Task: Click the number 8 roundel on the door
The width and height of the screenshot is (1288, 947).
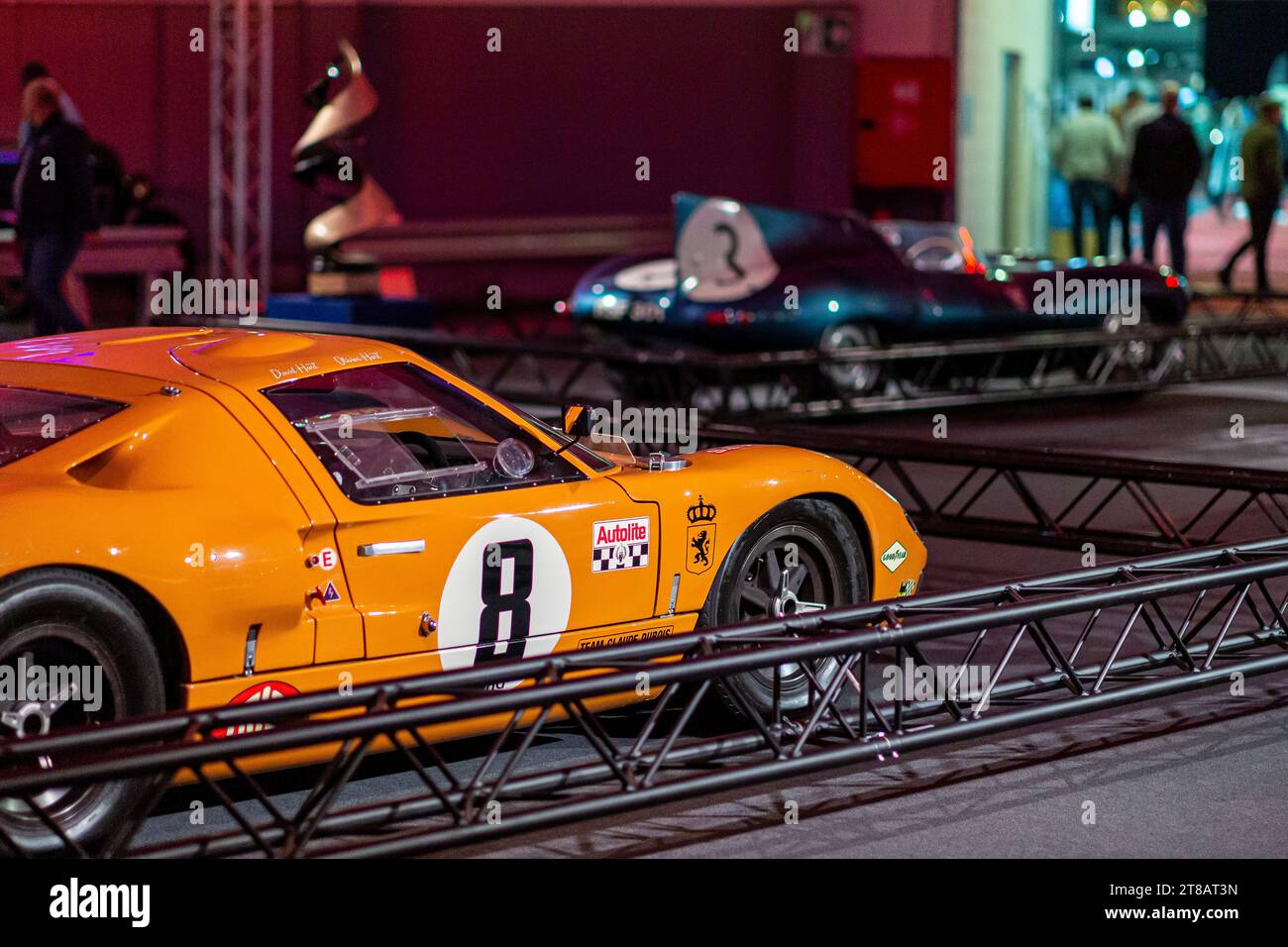Action: pos(504,594)
